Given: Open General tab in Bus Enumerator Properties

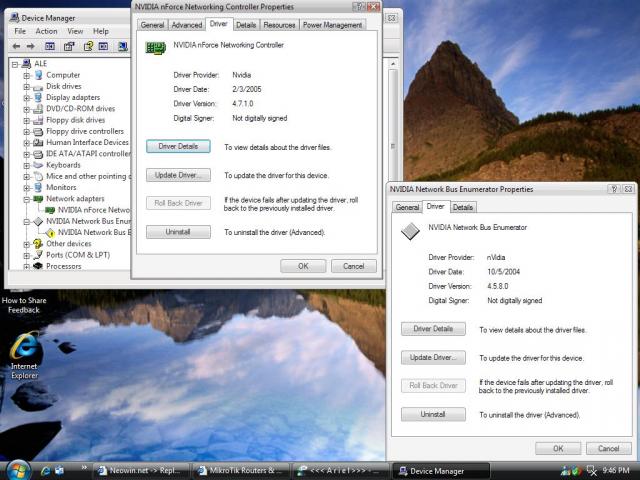Looking at the screenshot, I should click(x=407, y=207).
